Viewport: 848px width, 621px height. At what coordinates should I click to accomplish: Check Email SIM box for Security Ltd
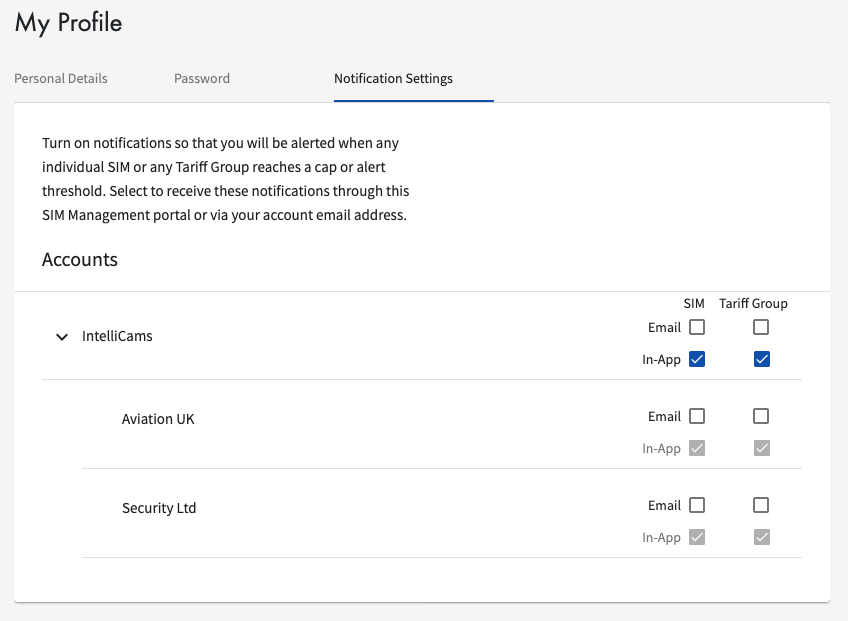click(697, 505)
